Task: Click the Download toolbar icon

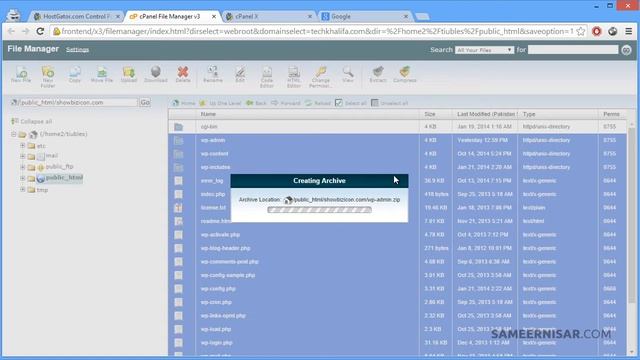Action: click(156, 75)
